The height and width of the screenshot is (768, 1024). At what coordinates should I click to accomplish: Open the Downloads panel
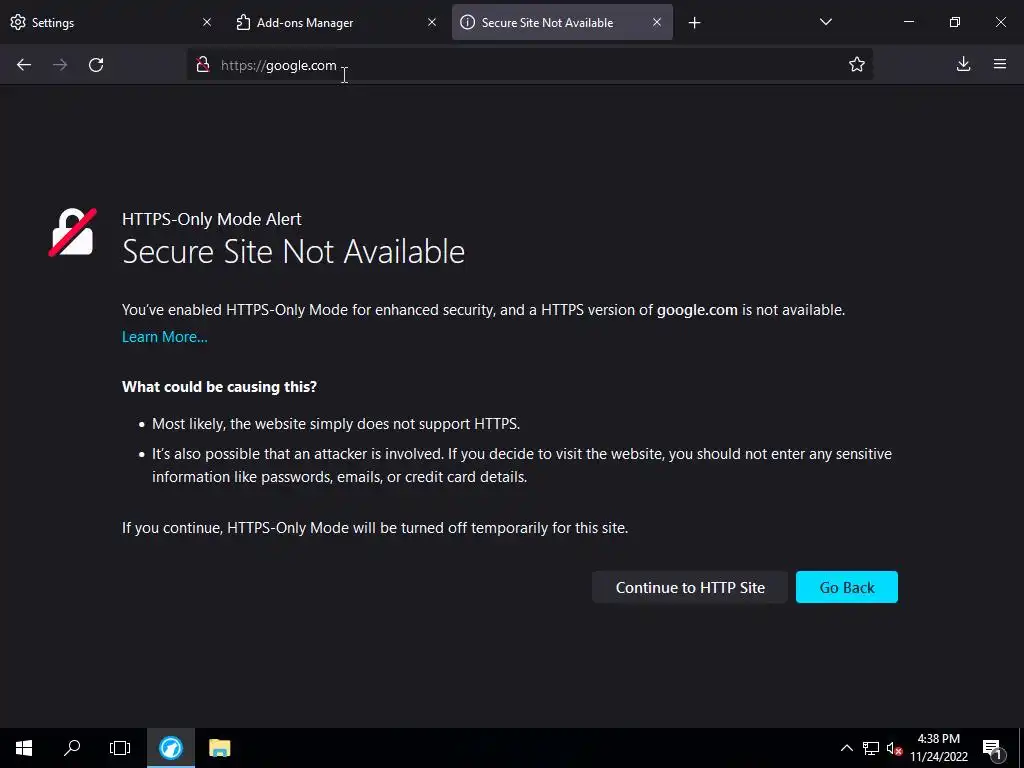point(963,64)
